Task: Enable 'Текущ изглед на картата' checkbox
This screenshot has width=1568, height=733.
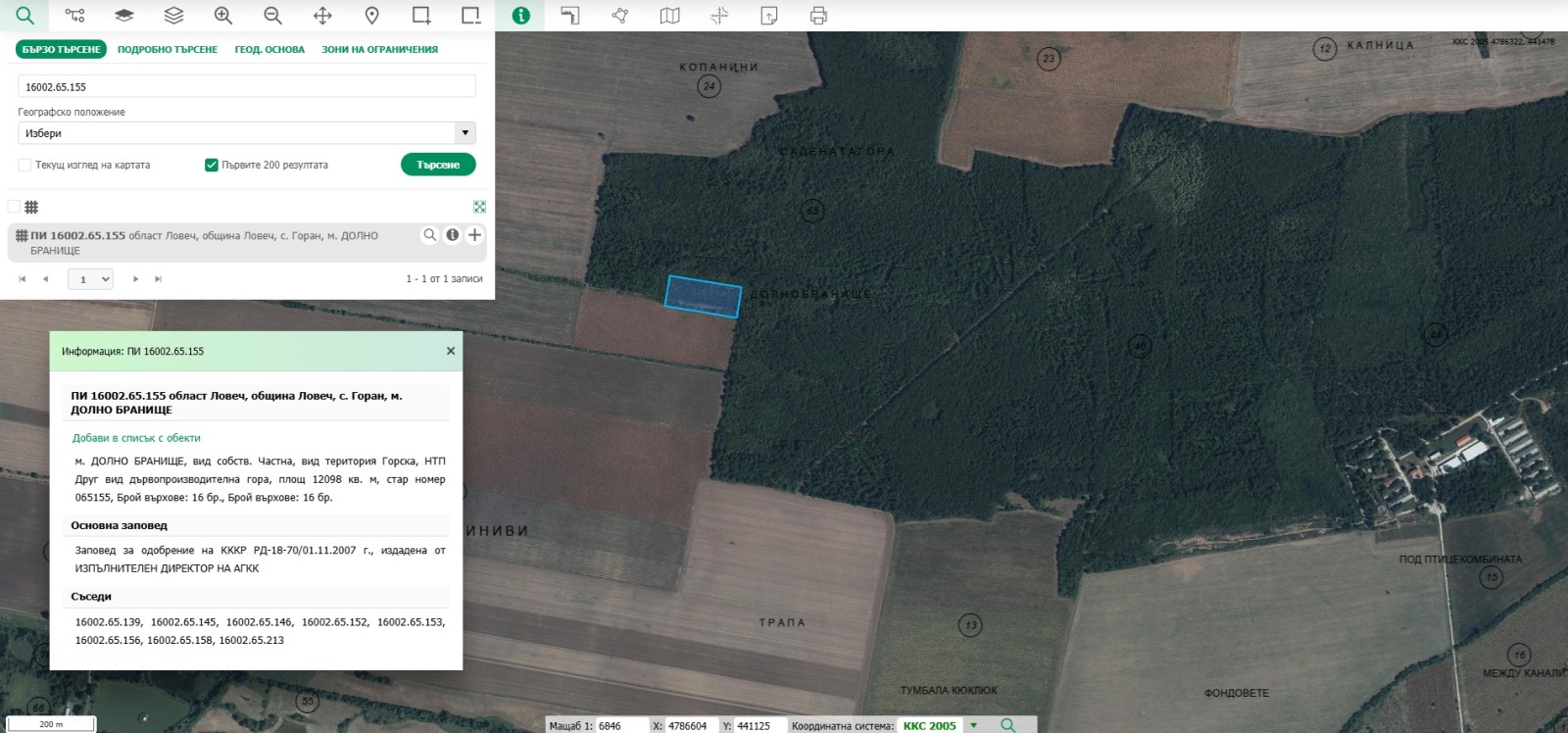Action: click(x=24, y=165)
